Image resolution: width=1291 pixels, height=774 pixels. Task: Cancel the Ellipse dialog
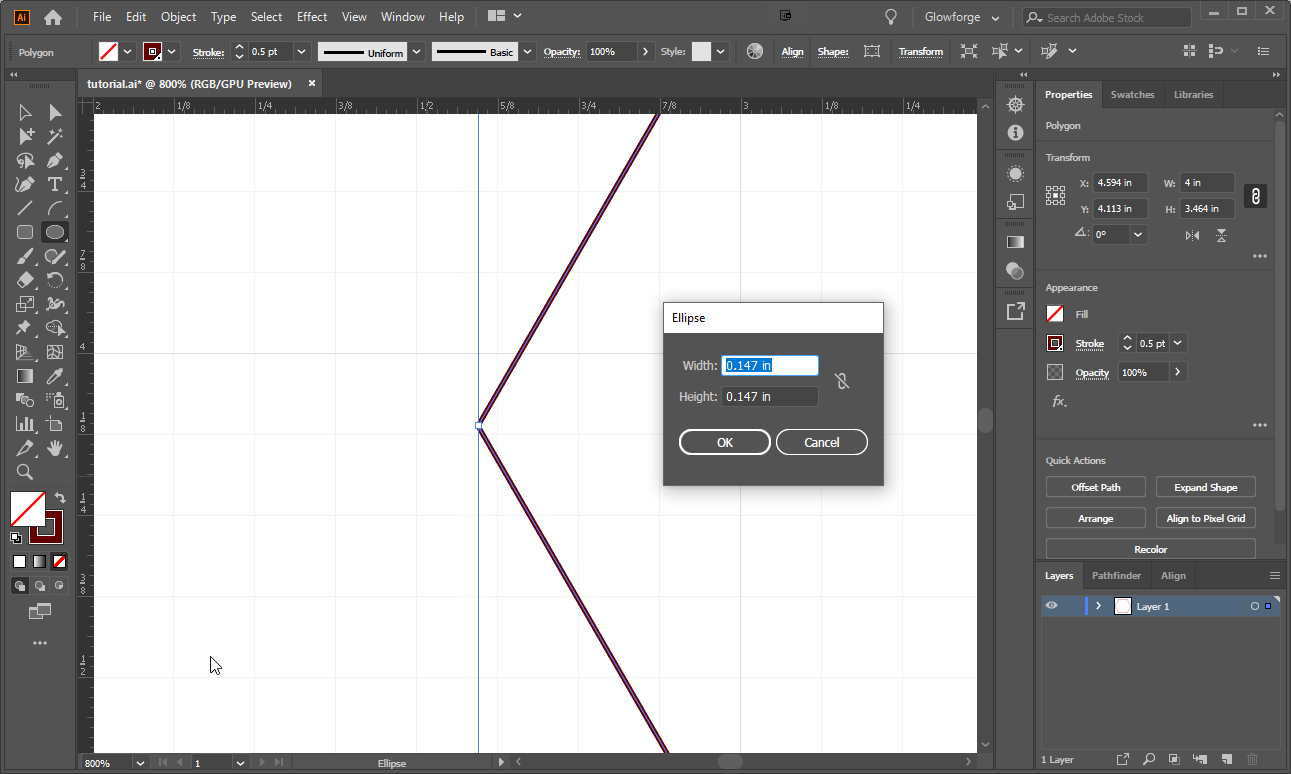point(822,442)
